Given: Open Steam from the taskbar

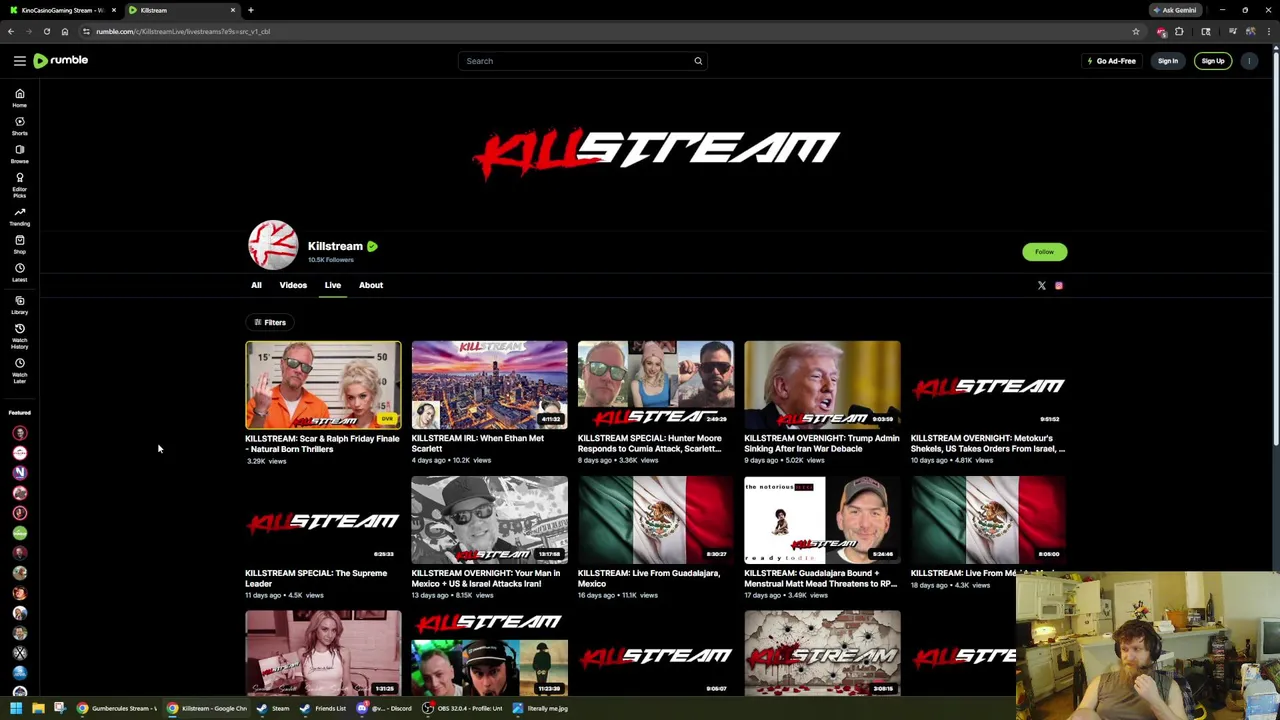Looking at the screenshot, I should (272, 708).
